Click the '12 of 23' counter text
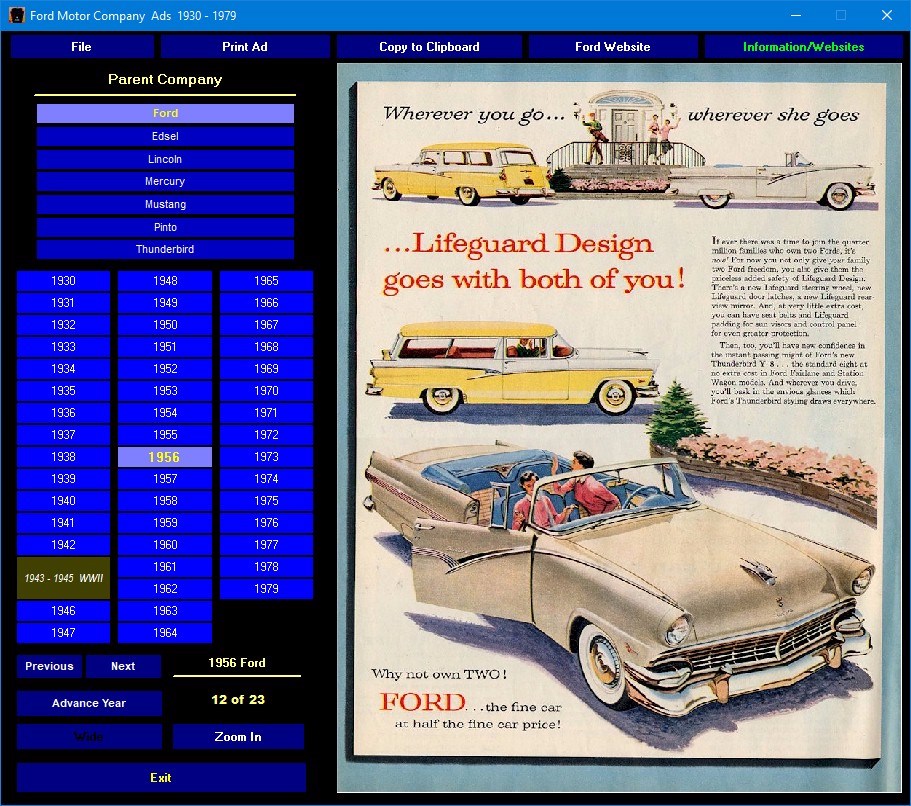The image size is (911, 806). pyautogui.click(x=238, y=700)
